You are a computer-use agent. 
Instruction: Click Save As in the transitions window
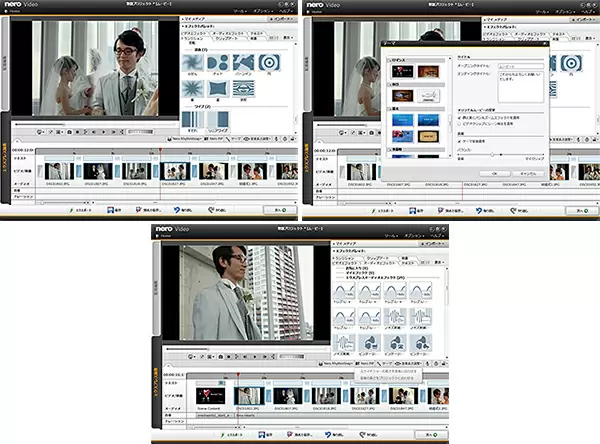(148, 210)
